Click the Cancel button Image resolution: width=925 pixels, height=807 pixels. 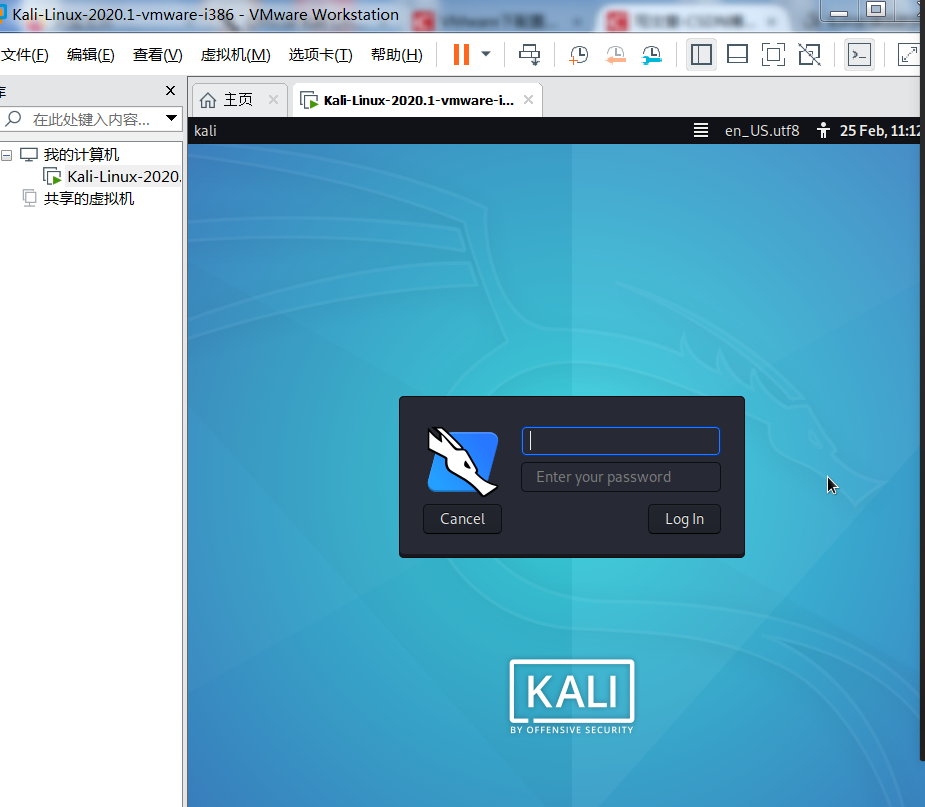point(462,519)
